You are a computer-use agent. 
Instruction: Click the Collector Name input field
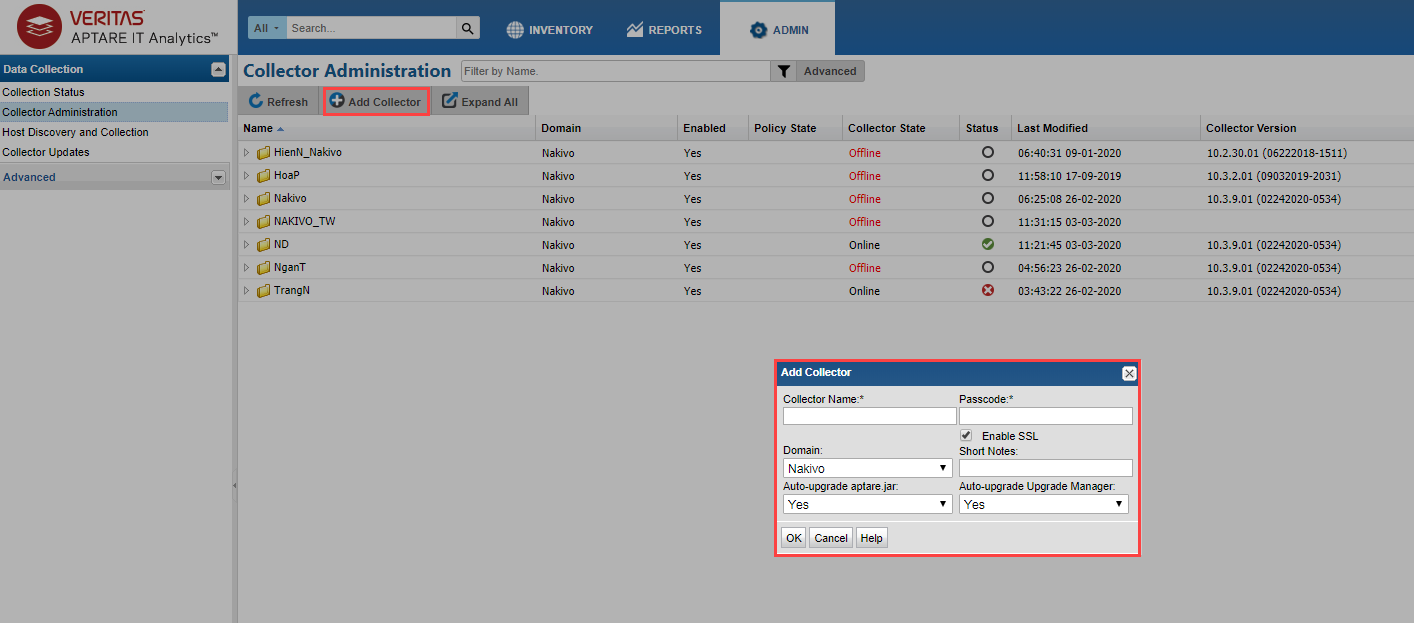click(x=869, y=416)
